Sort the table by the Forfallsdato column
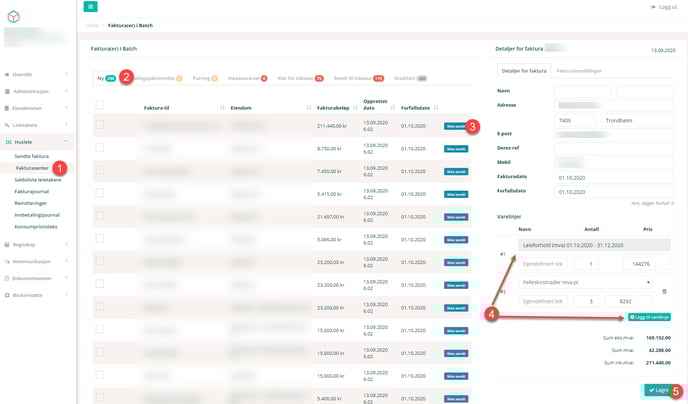The image size is (688, 404). coord(436,108)
